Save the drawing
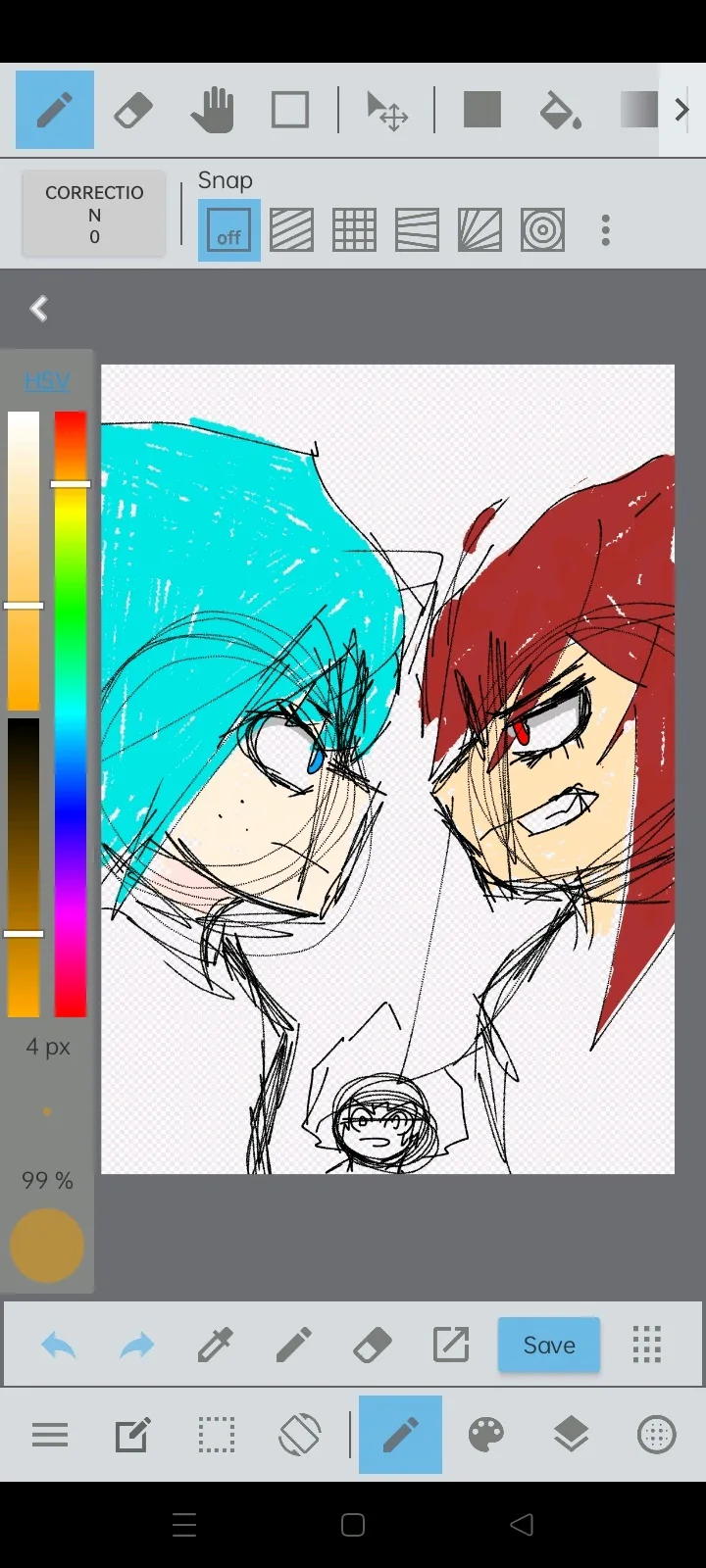 pyautogui.click(x=549, y=1345)
